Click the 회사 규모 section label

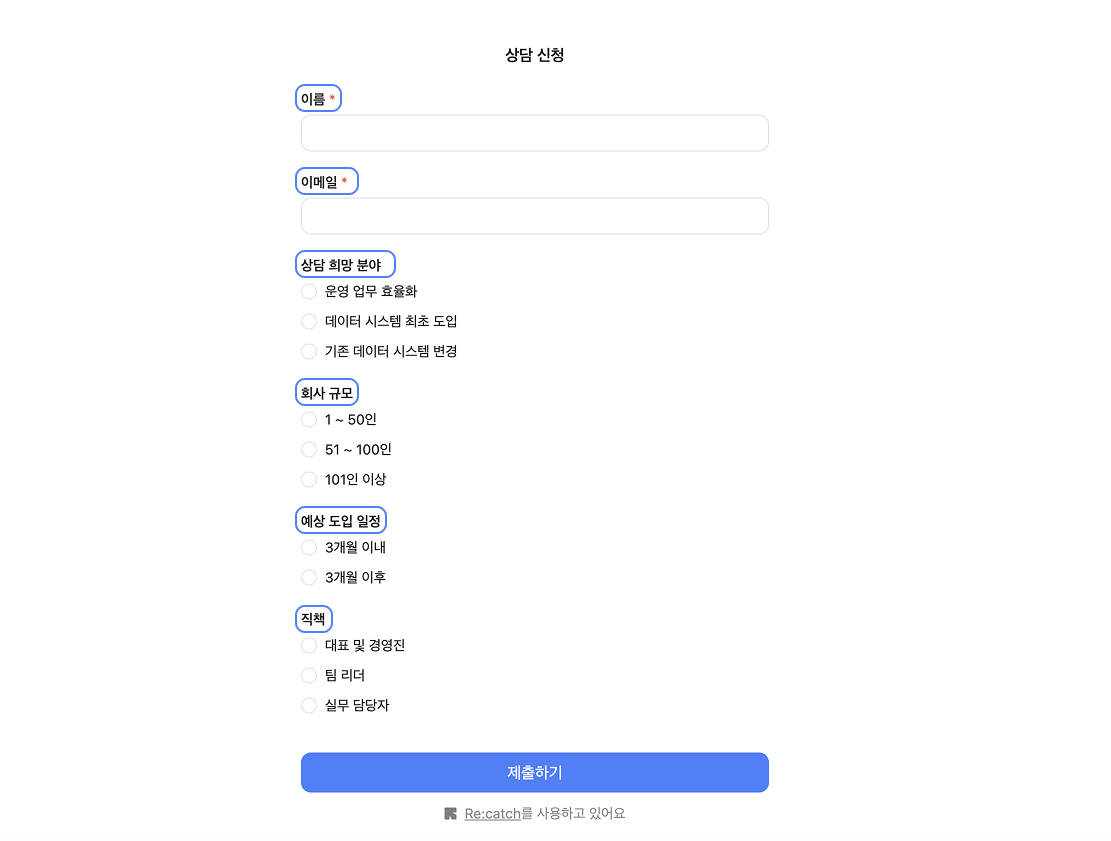pos(327,393)
